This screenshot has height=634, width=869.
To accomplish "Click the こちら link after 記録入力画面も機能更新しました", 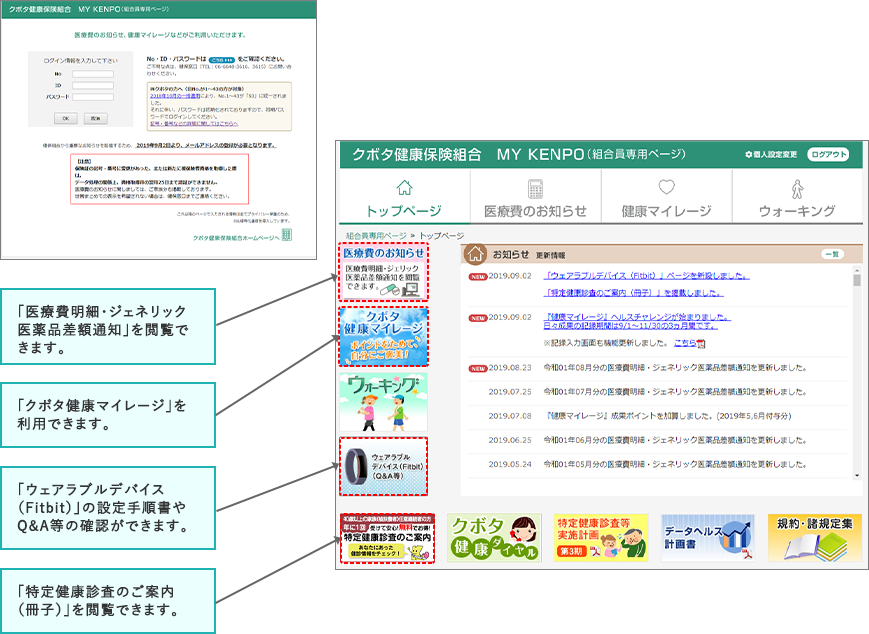I will 685,343.
